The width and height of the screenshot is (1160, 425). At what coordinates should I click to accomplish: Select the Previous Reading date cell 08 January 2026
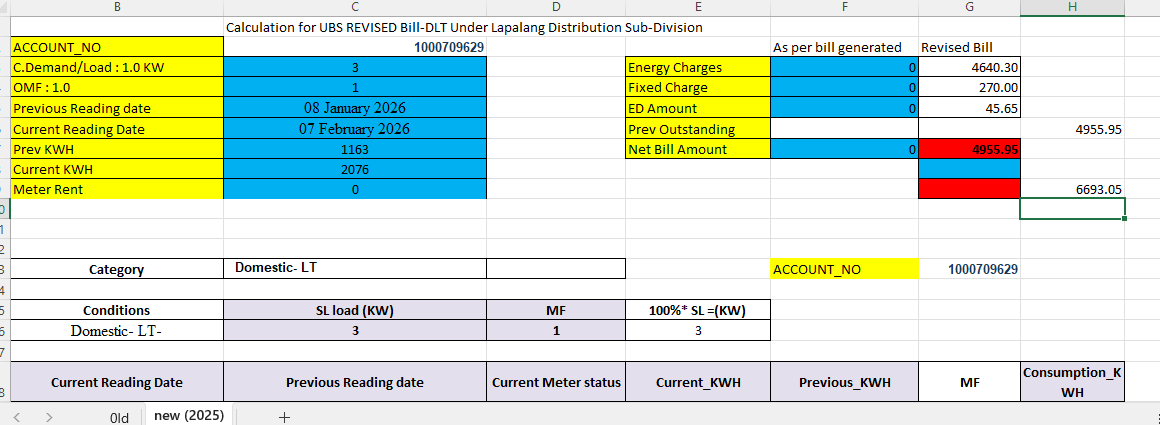point(355,108)
